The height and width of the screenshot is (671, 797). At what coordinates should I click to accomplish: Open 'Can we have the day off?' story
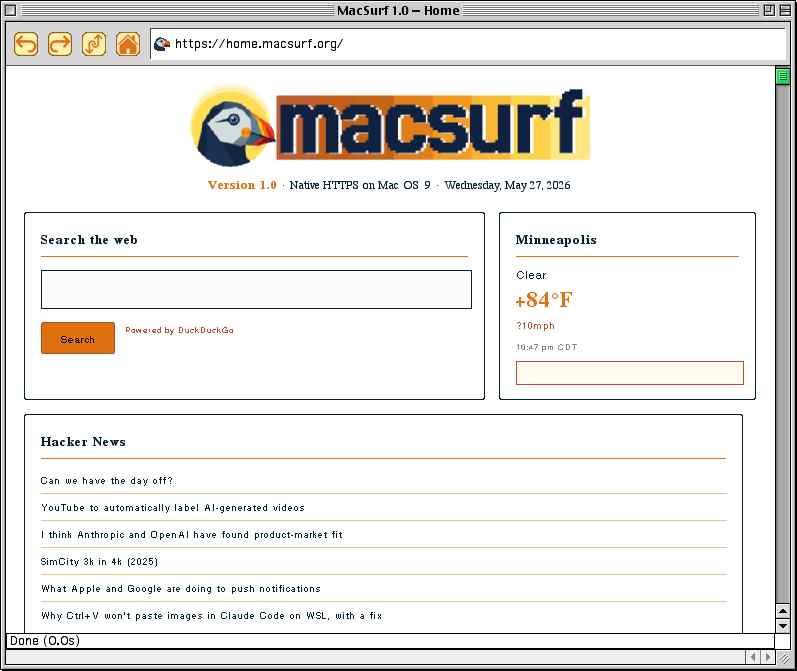coord(107,480)
